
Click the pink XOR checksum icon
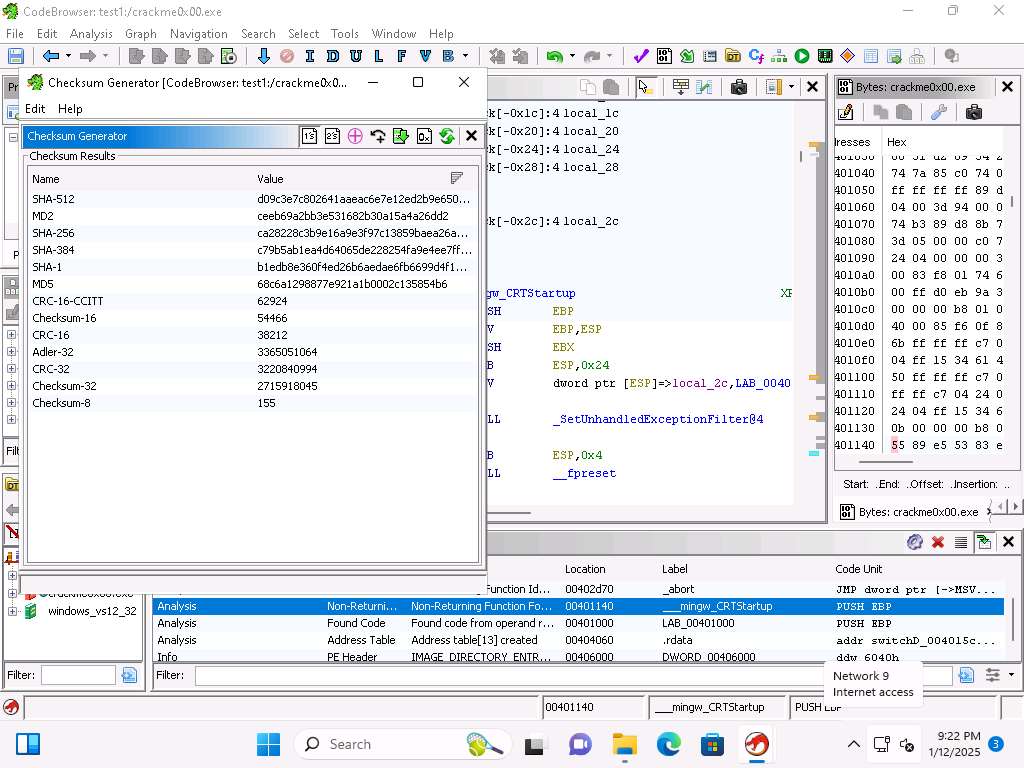355,136
